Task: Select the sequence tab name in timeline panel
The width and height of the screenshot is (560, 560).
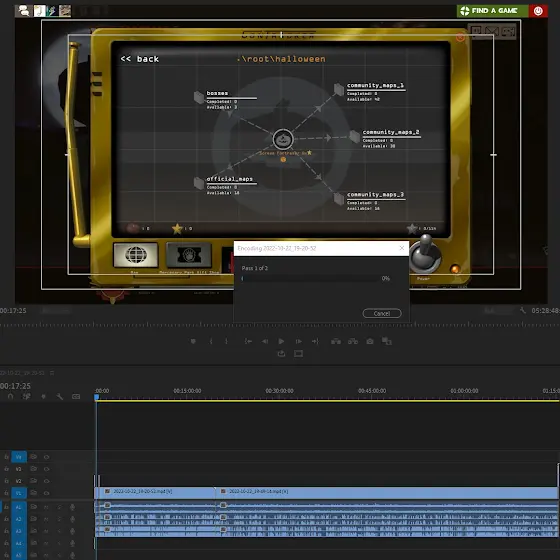Action: point(22,373)
